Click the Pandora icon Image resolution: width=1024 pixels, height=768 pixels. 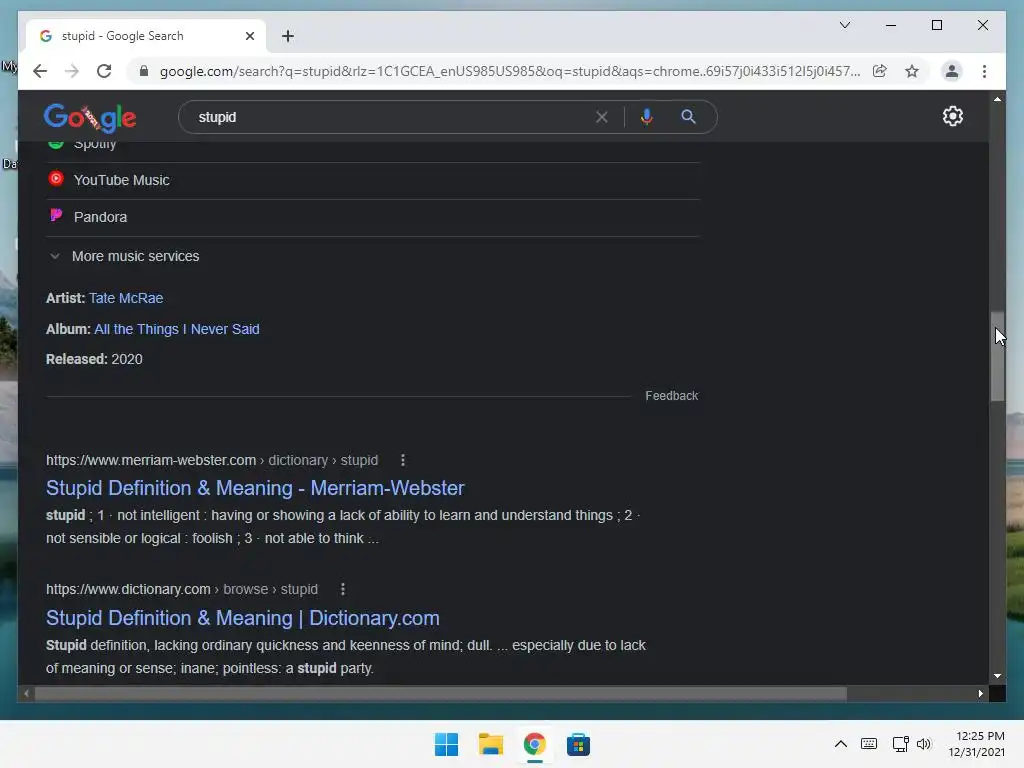[56, 215]
